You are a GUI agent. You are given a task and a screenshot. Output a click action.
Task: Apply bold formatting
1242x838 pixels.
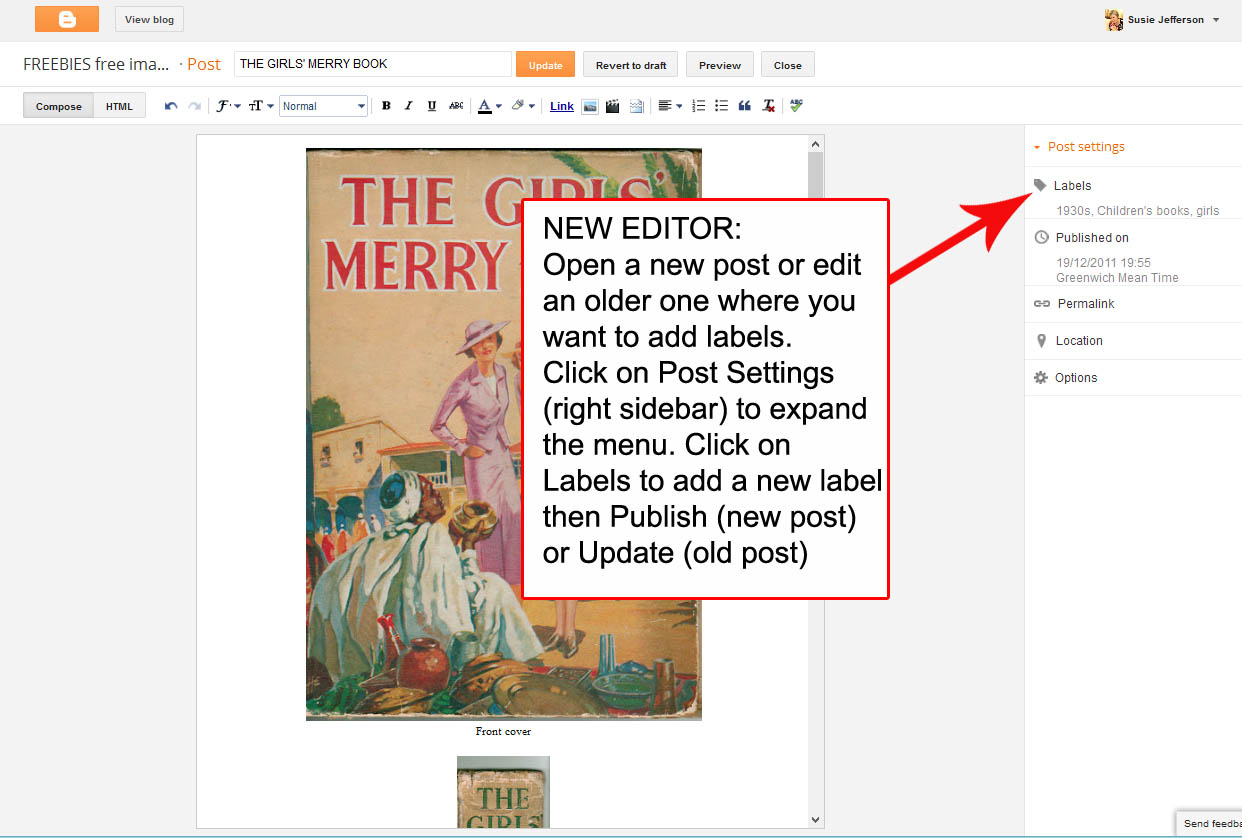[386, 106]
